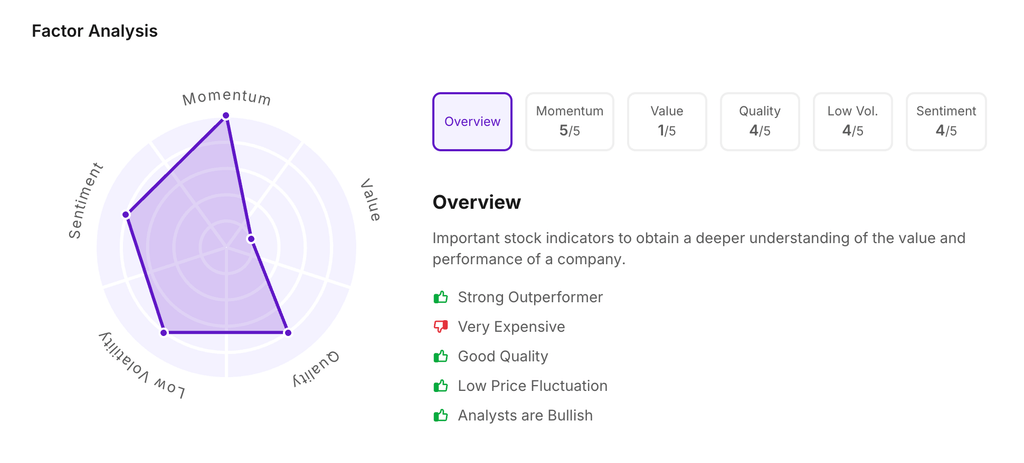The height and width of the screenshot is (463, 1024).
Task: Click the Quality vertex on the radar chart
Action: click(288, 332)
